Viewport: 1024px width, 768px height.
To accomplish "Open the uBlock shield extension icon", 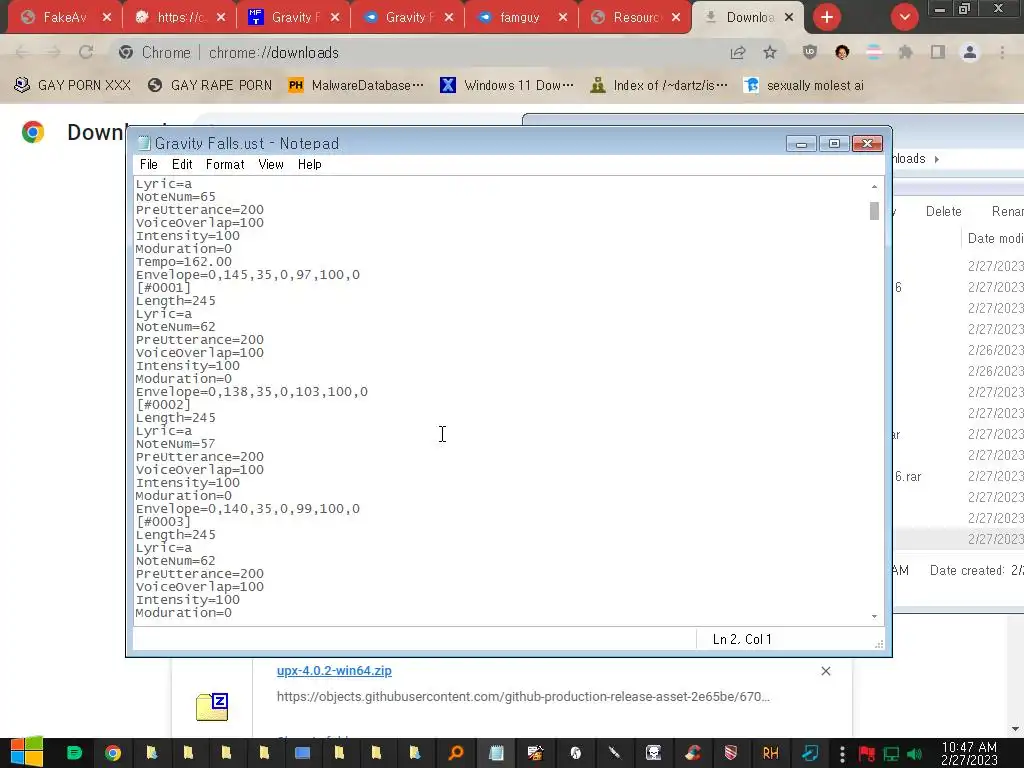I will 810,53.
